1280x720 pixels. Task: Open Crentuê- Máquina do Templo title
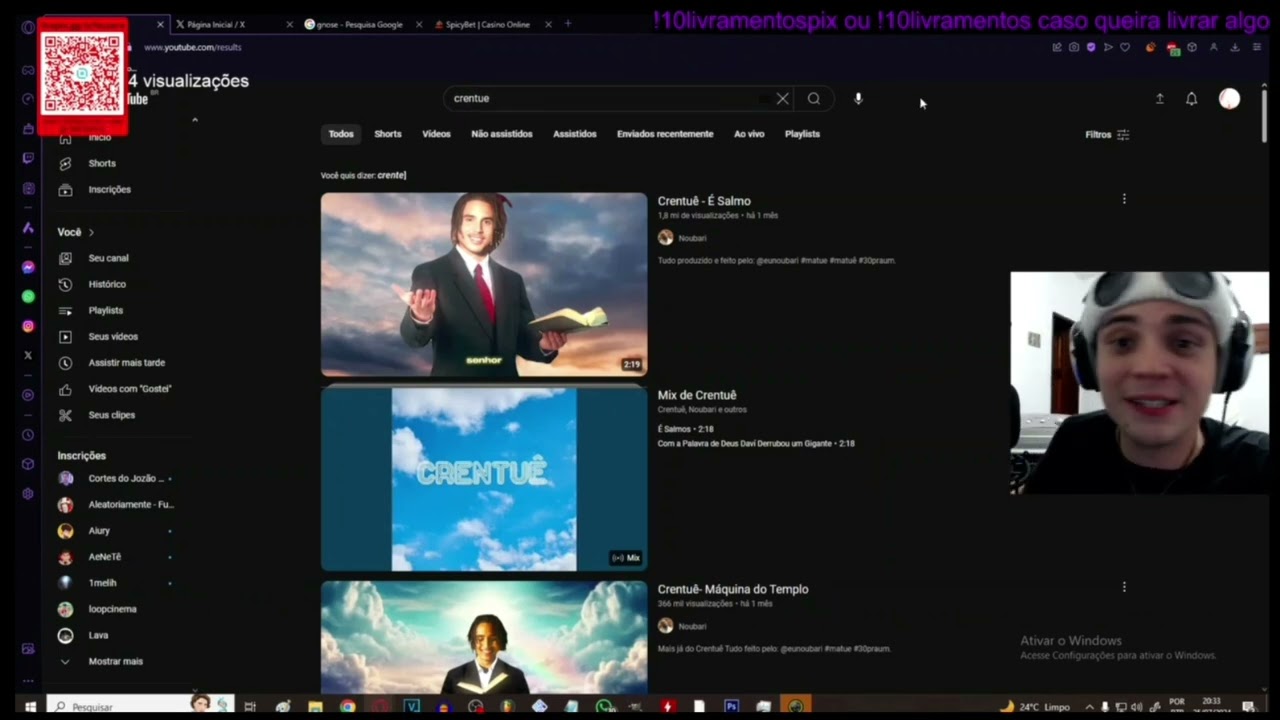[x=733, y=589]
